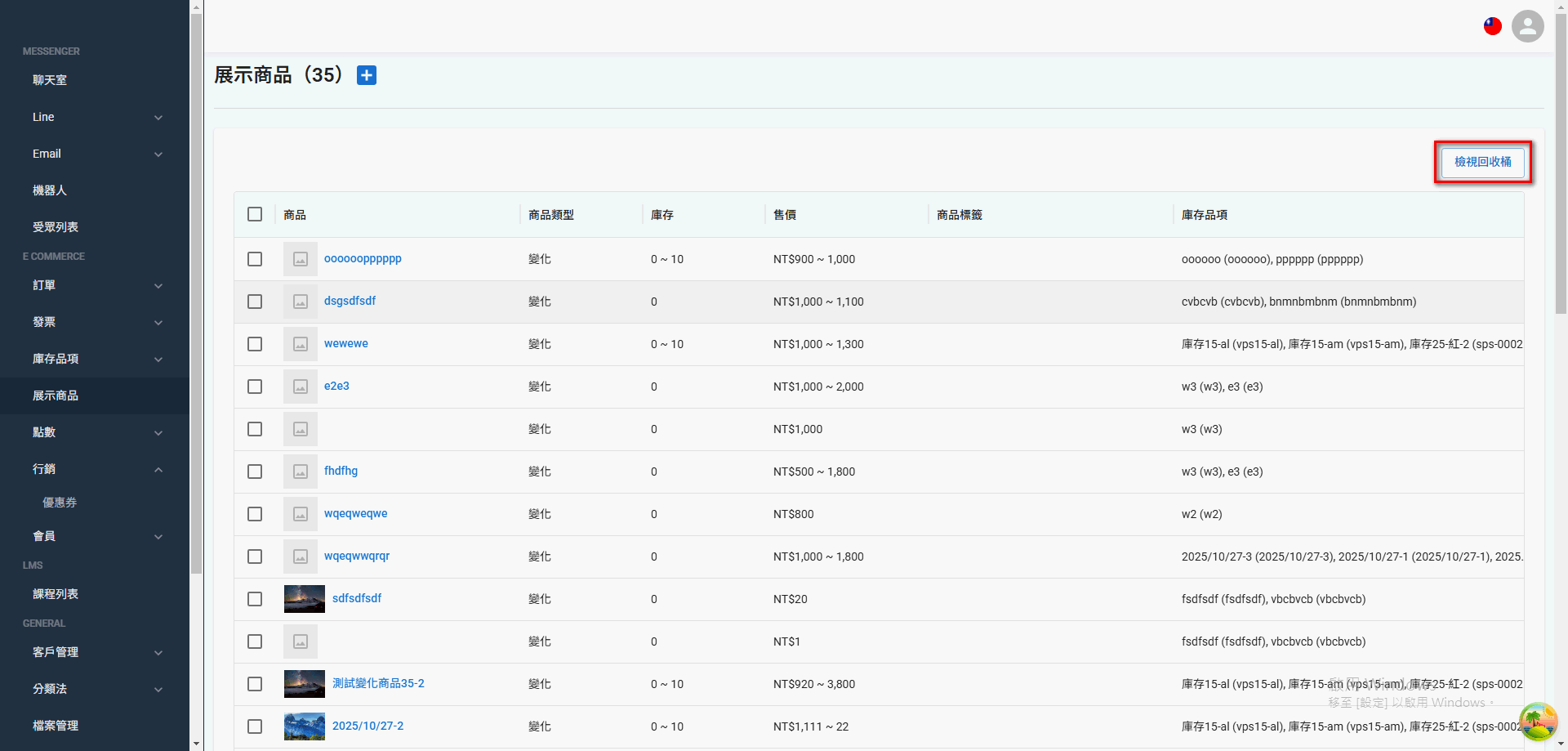Click placeholder image icon for wqeqwwqrqr
This screenshot has width=1568, height=751.
pos(301,557)
